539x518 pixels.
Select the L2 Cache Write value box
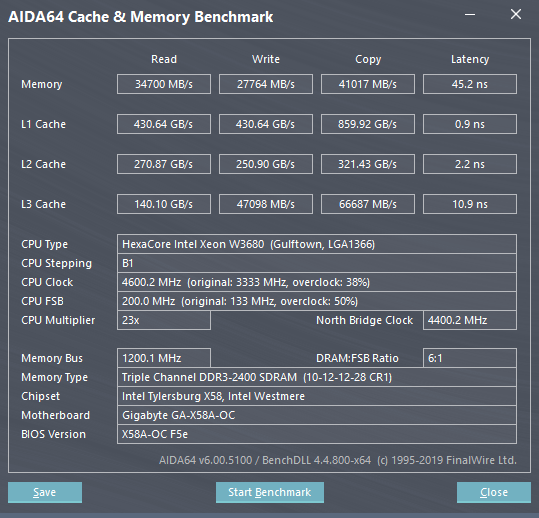(x=266, y=164)
